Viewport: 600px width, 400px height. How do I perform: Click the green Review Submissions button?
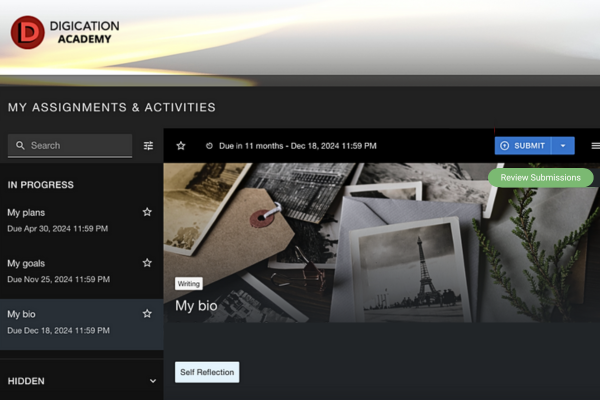pos(540,177)
